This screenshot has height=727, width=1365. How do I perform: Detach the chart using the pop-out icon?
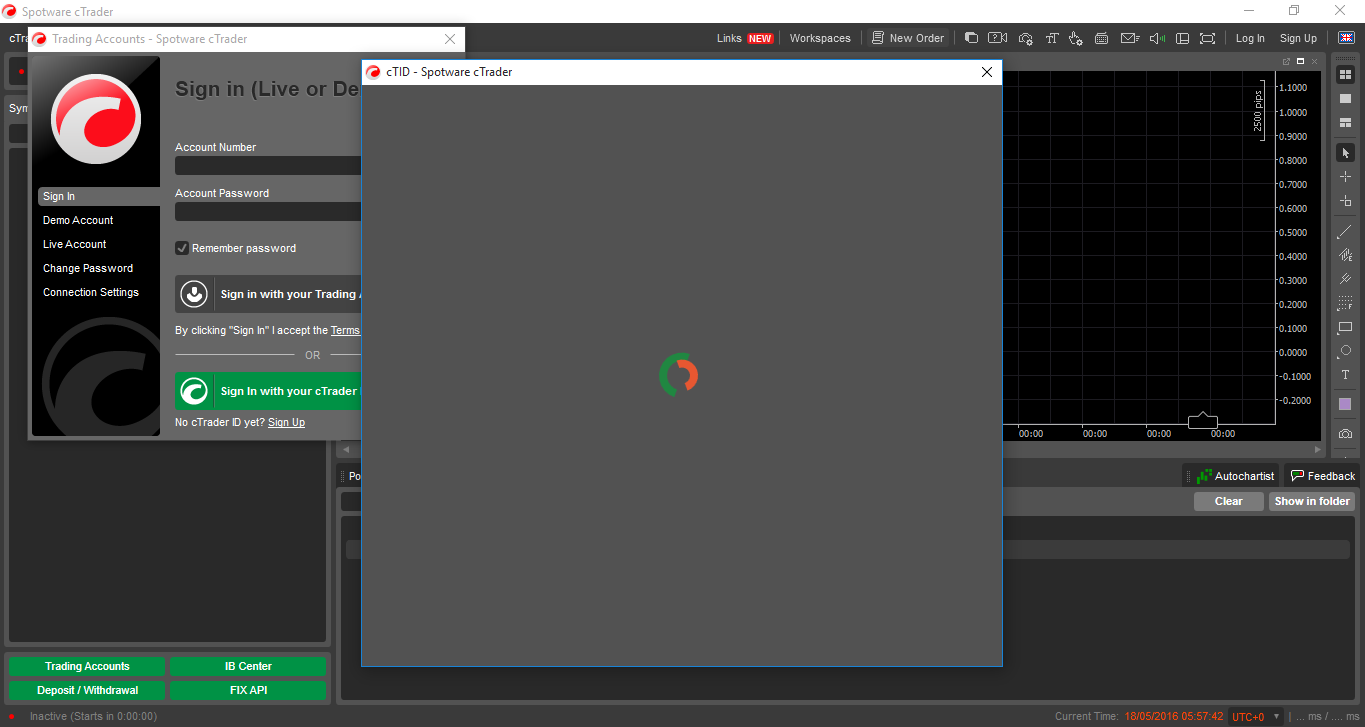[x=1286, y=61]
